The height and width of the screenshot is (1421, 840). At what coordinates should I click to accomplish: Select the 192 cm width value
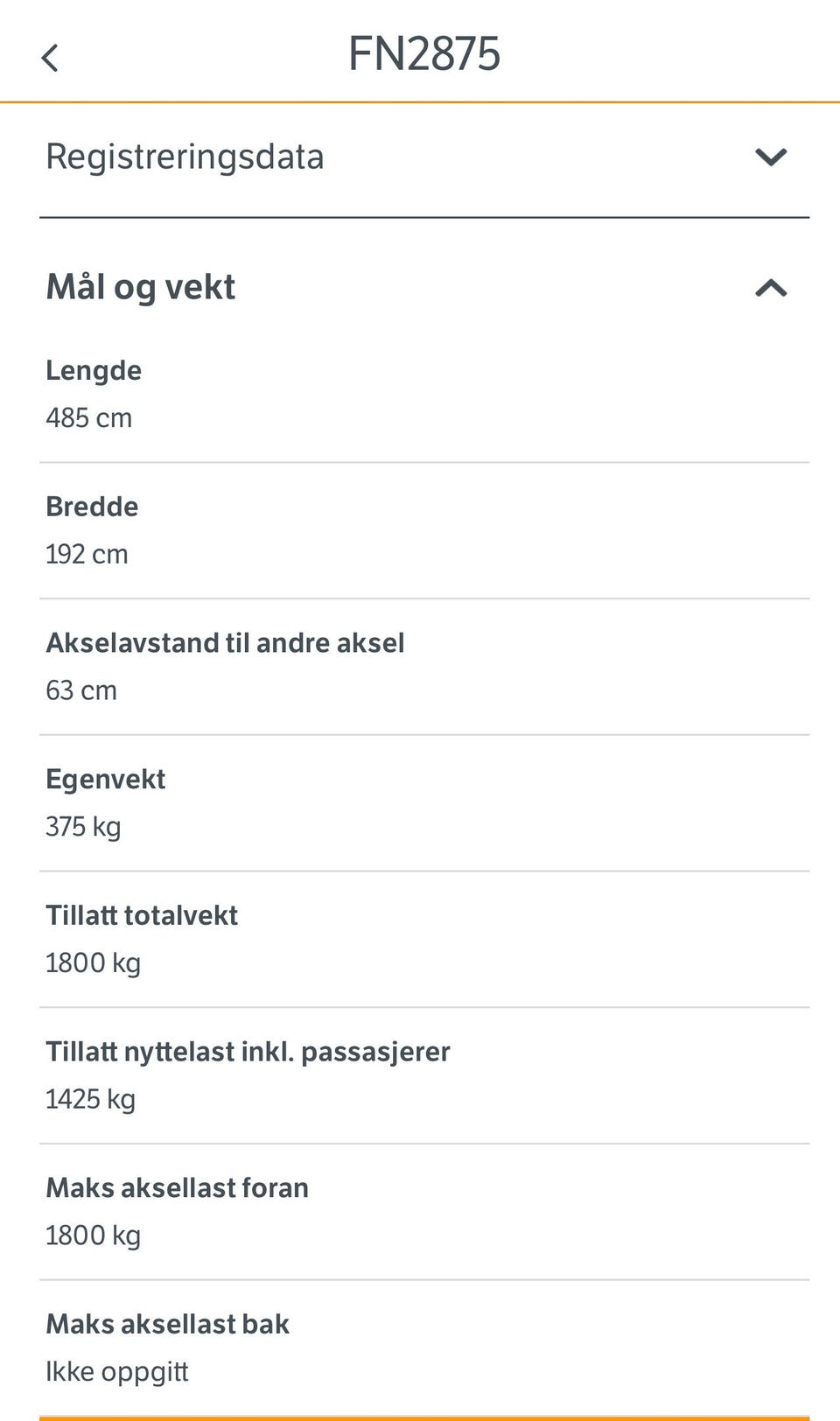pos(87,555)
